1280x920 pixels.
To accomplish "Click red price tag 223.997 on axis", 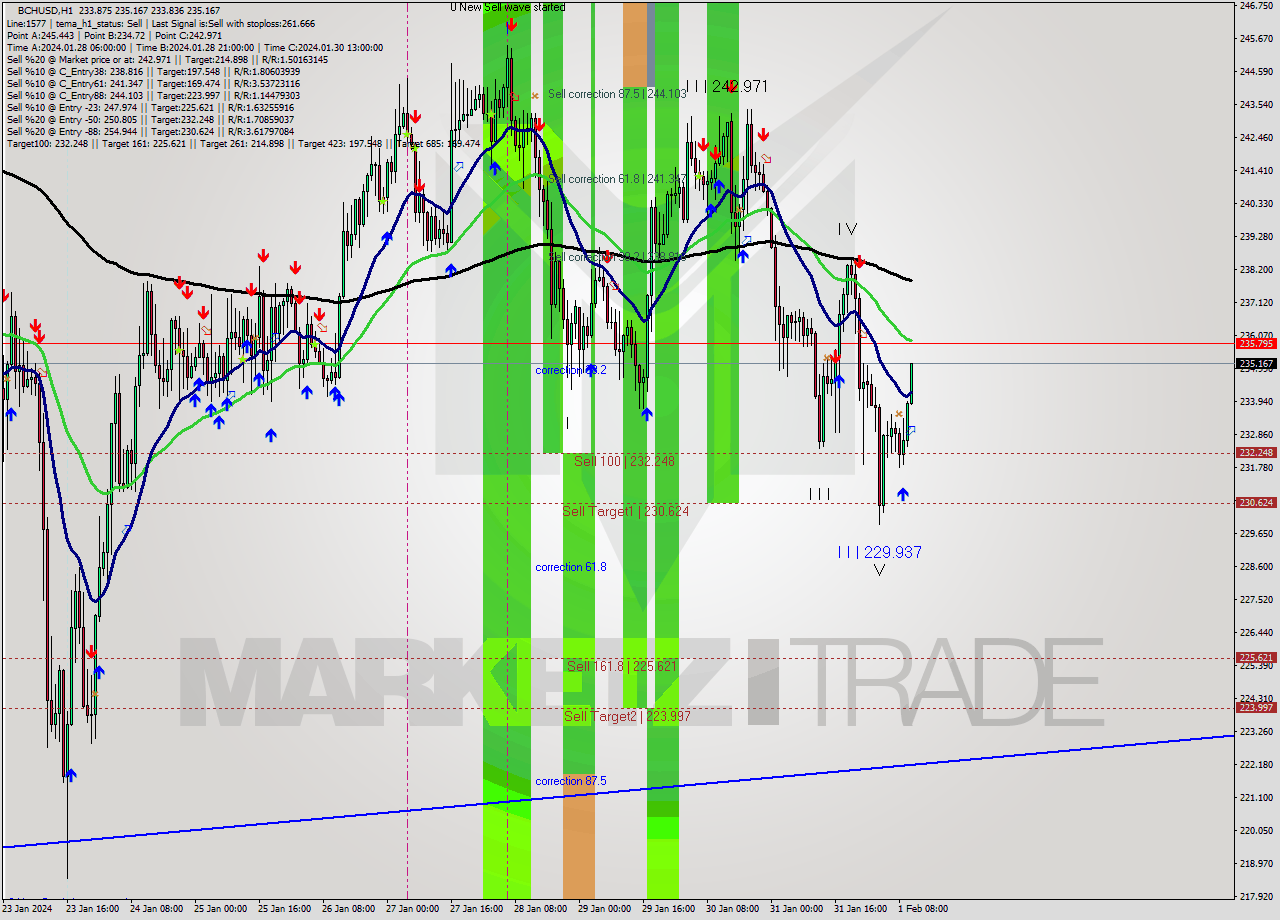I will (1256, 708).
